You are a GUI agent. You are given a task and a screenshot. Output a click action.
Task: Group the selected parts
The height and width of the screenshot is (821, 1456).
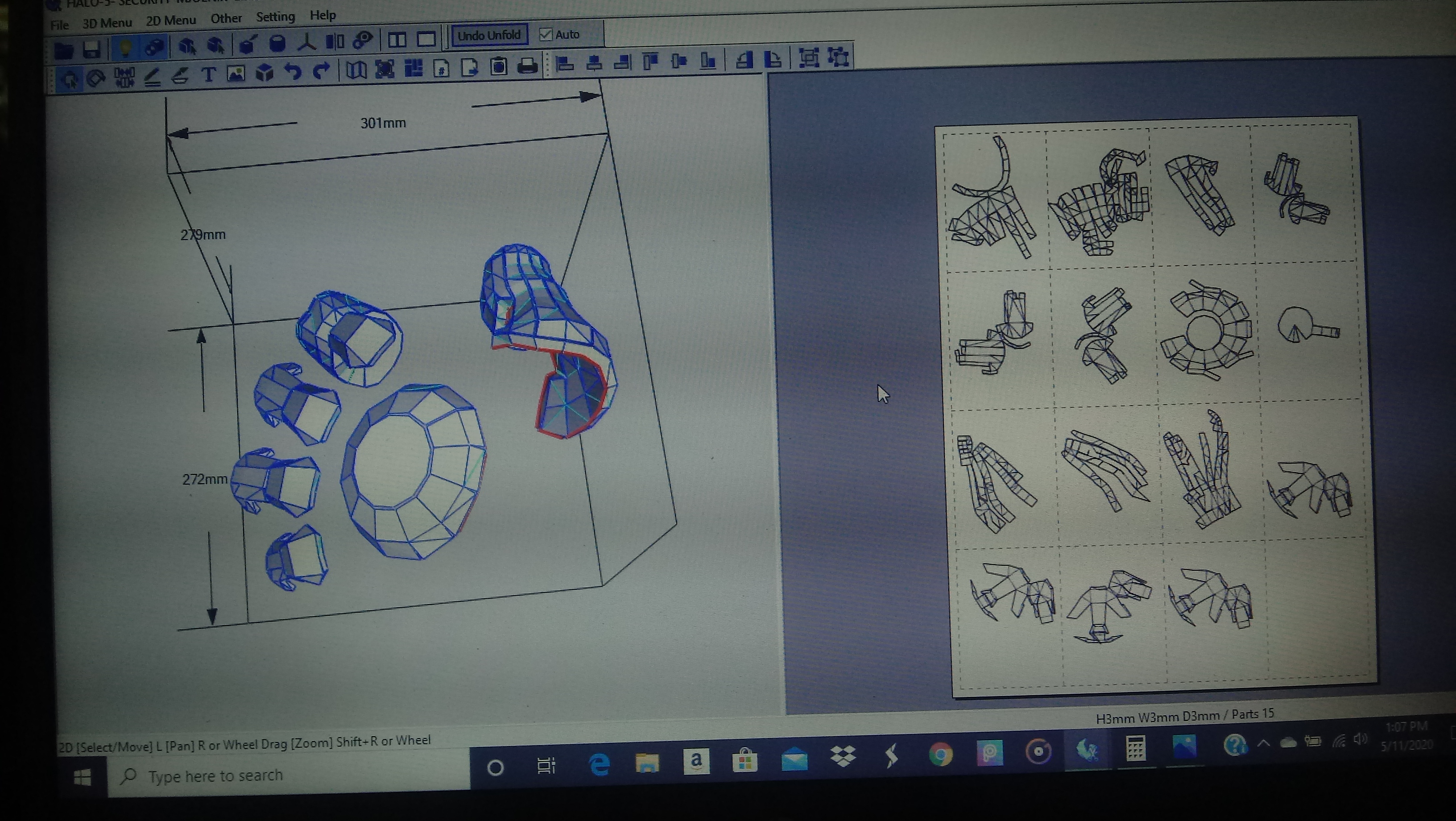(x=809, y=57)
